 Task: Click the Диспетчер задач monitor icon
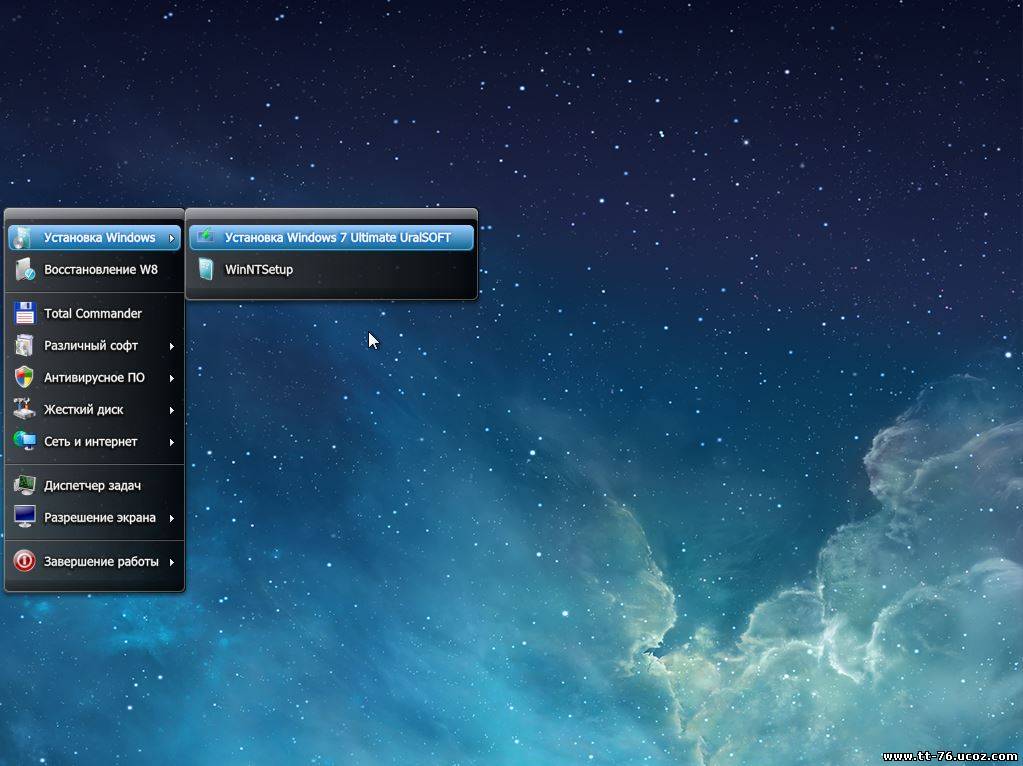point(25,485)
